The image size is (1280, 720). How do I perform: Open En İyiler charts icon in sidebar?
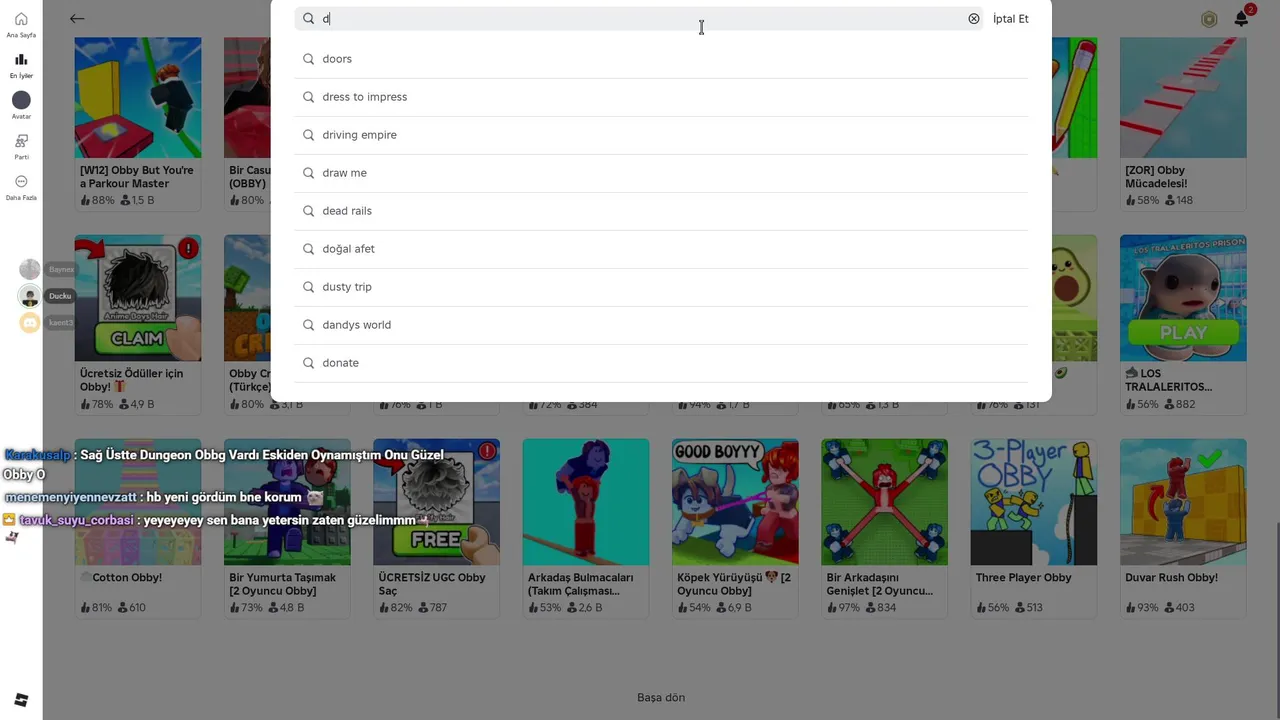tap(21, 60)
